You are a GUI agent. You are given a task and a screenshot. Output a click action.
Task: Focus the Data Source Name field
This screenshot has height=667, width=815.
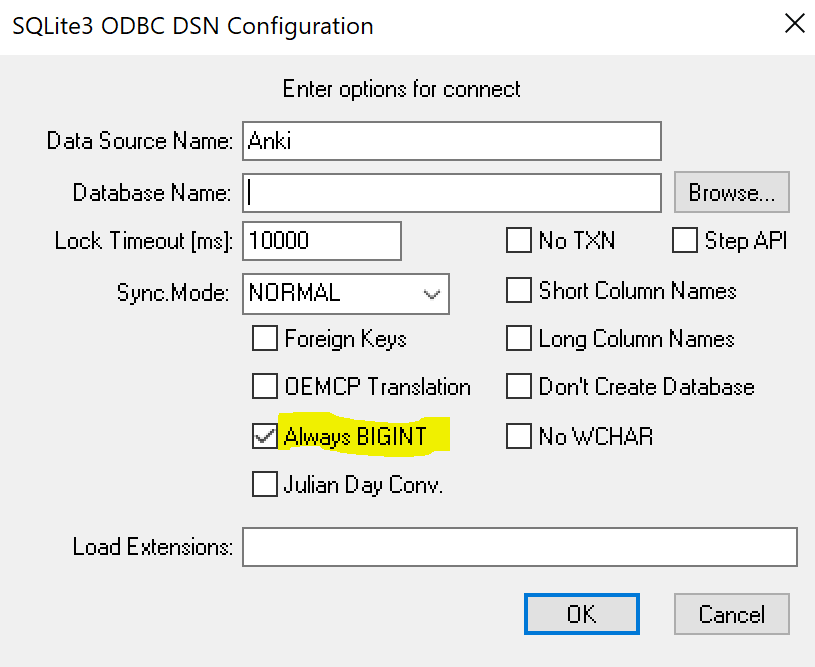click(452, 141)
